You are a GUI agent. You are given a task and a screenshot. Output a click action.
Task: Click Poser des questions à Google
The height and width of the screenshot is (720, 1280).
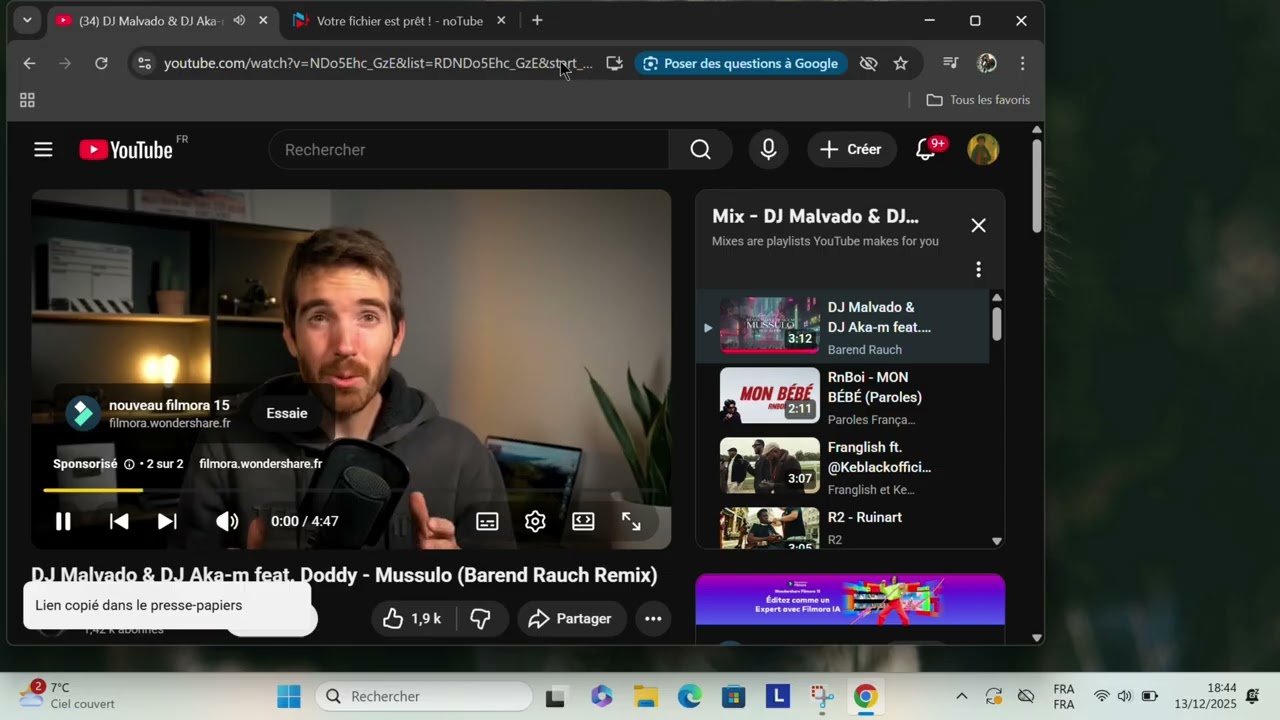point(741,63)
